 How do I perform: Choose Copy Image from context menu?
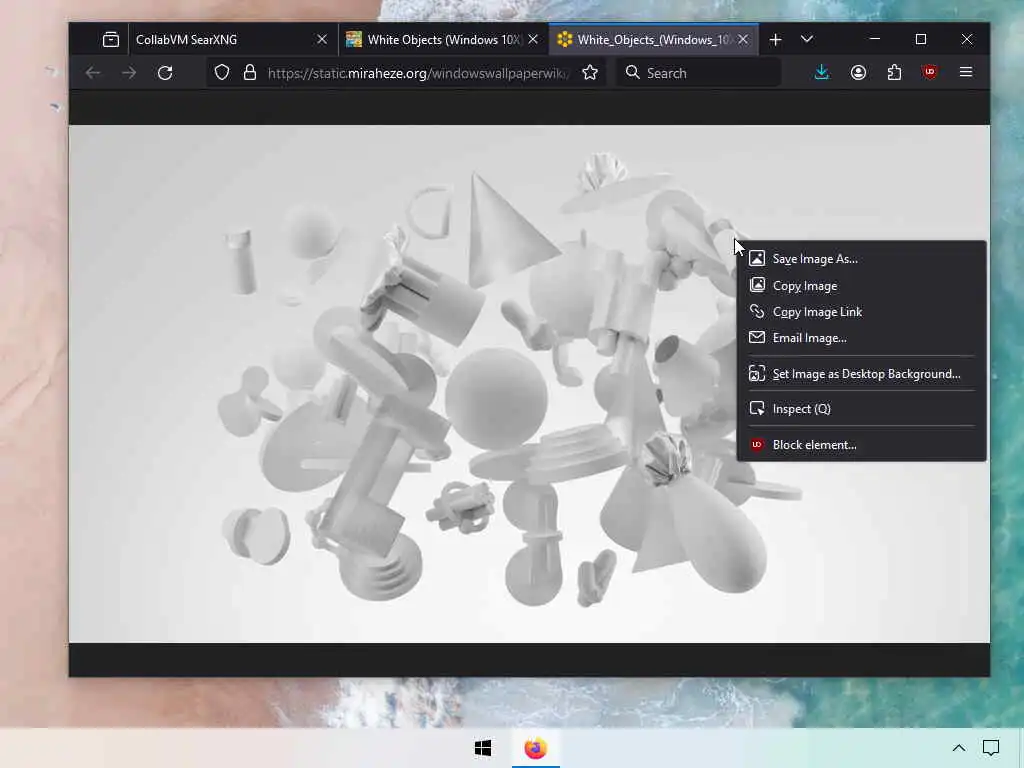pyautogui.click(x=861, y=285)
